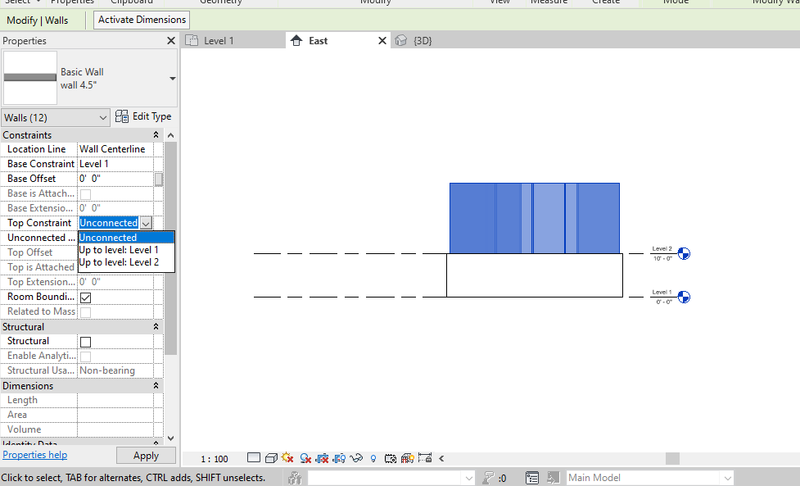Click Level 1 head bubble marker
Viewport: 800px width, 486px height.
(684, 297)
